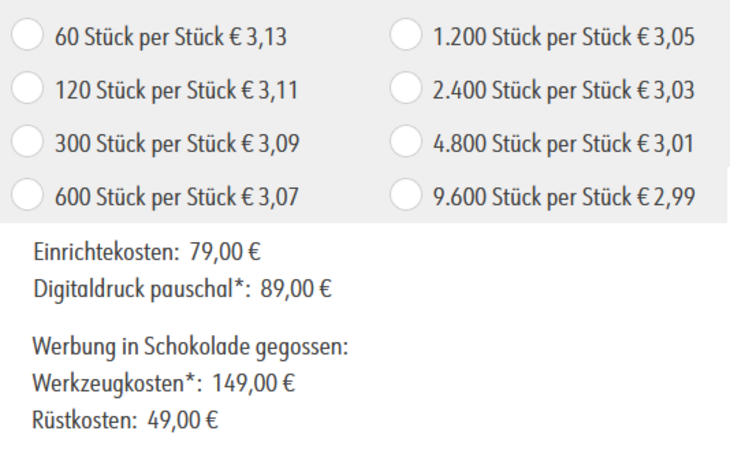Screen dimensions: 730x453
Task: Choose the 300 Stück quantity radio button
Action: tap(27, 141)
